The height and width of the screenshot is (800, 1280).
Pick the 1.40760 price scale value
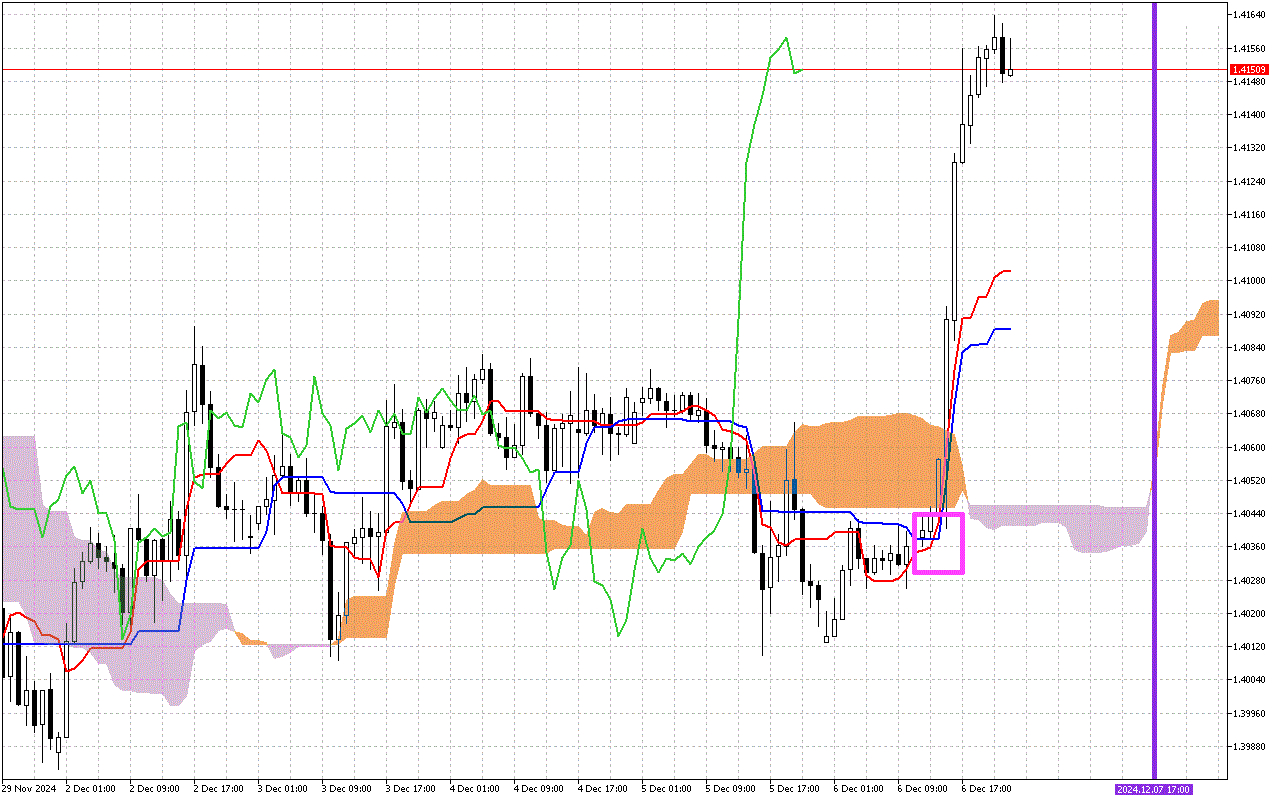(x=1249, y=380)
